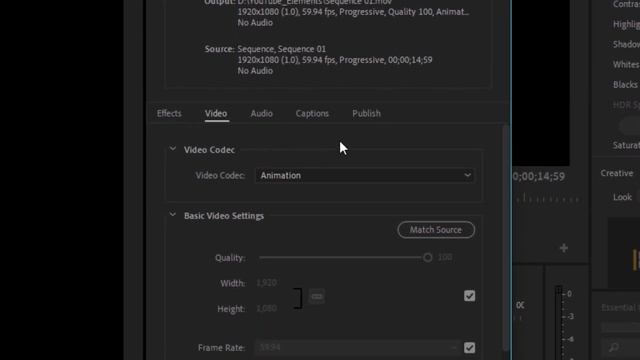Click the Match Source button

(x=436, y=230)
